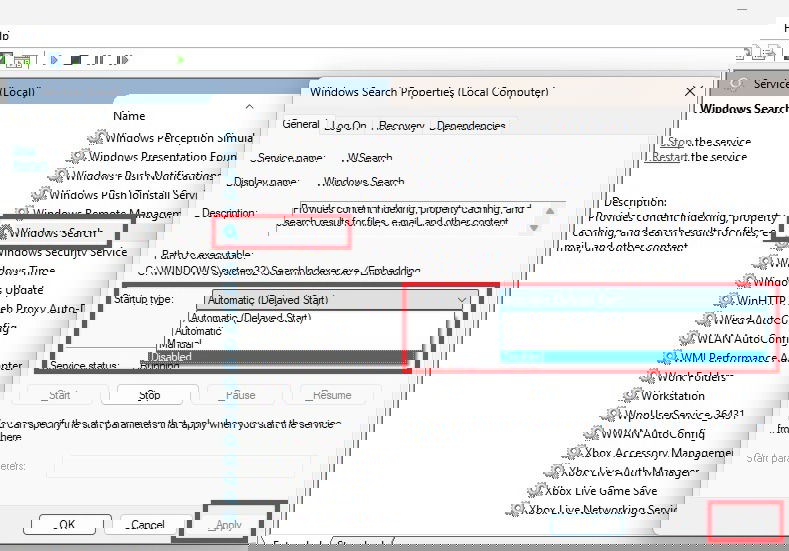Click gear icon beside Windows Push Notifications service
This screenshot has height=551, width=789.
tap(58, 175)
